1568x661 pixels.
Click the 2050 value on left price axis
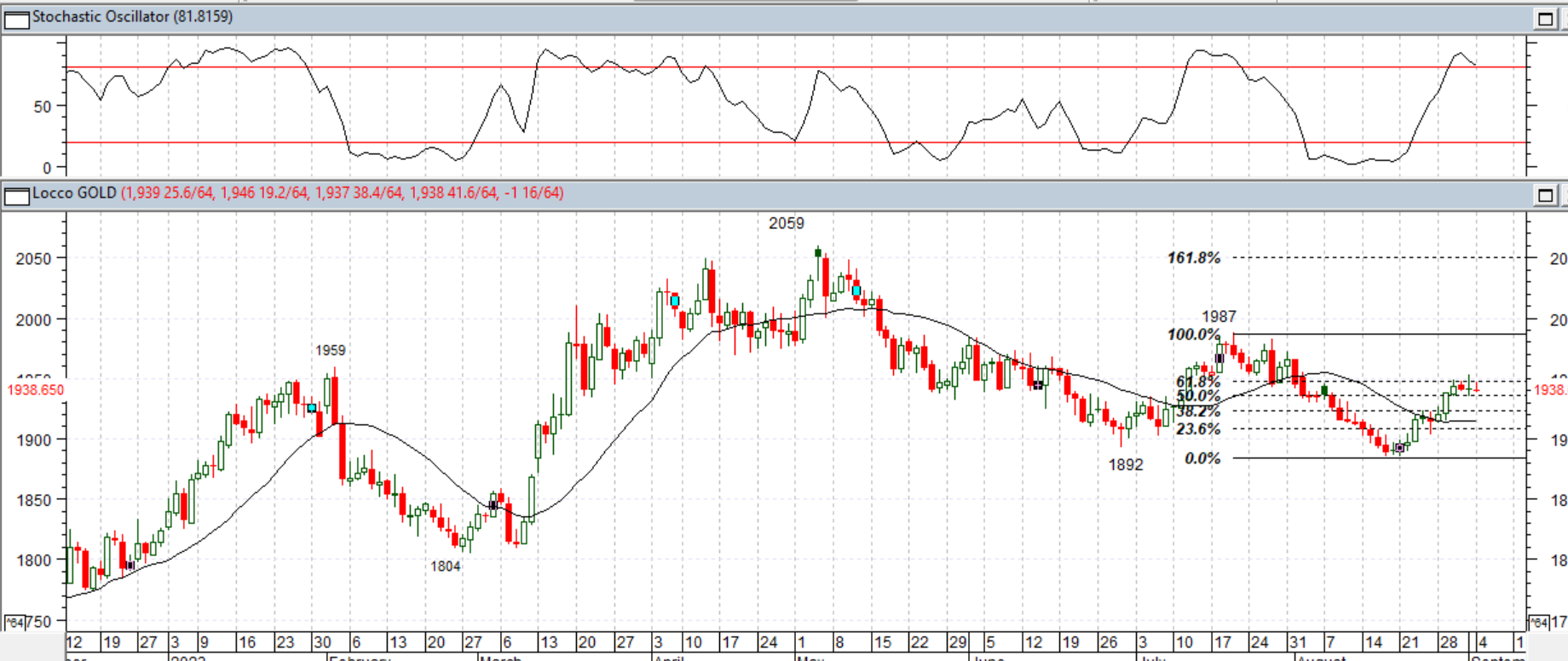point(33,259)
